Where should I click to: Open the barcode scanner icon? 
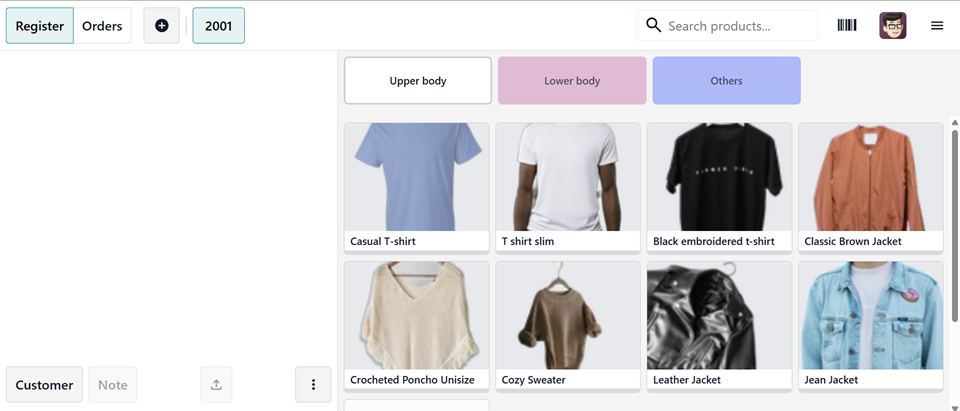pos(847,26)
